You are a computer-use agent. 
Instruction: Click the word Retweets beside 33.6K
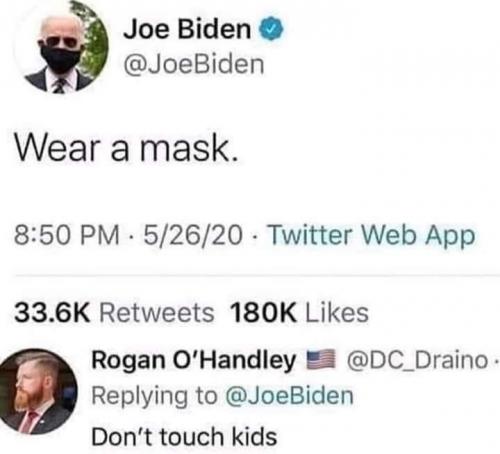click(x=157, y=313)
